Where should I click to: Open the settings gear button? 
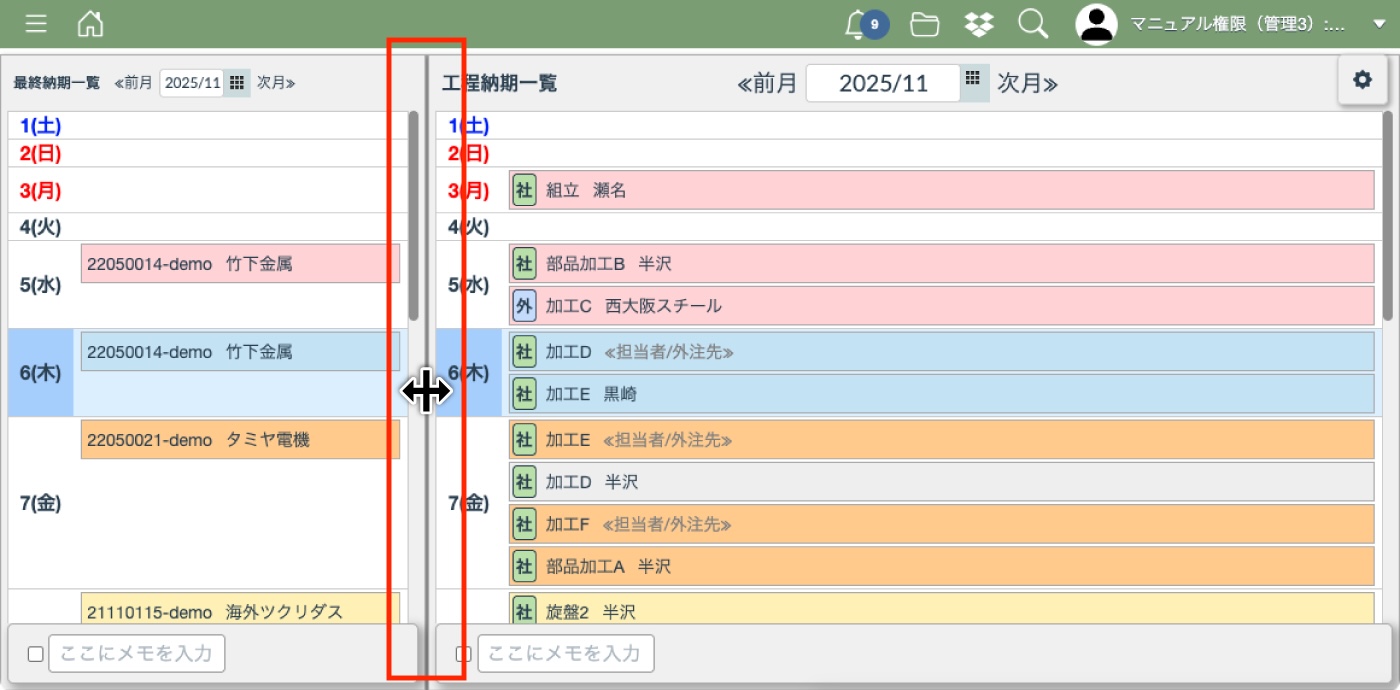(x=1362, y=80)
